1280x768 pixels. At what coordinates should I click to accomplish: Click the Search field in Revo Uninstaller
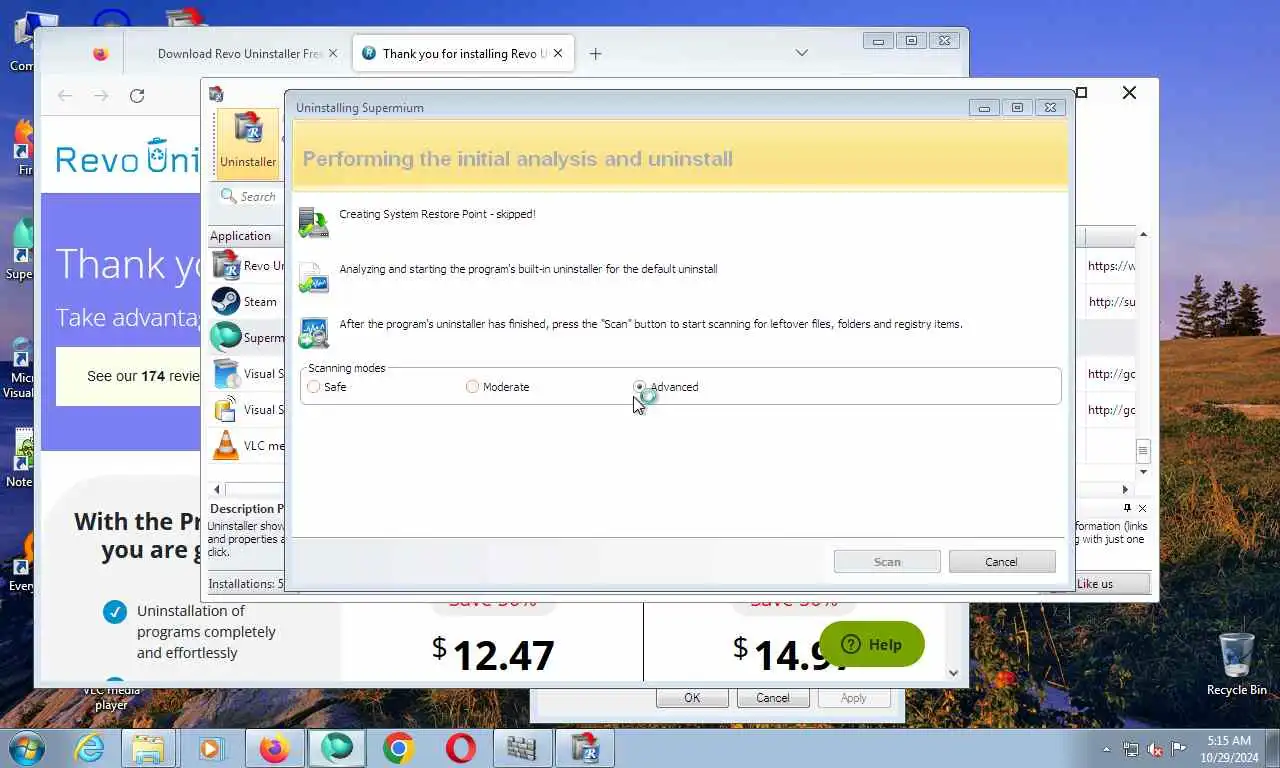pyautogui.click(x=250, y=197)
